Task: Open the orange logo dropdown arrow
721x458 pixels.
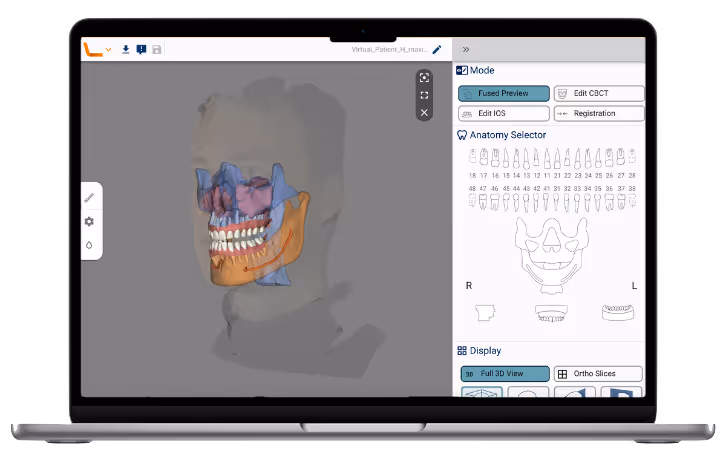Action: pyautogui.click(x=109, y=50)
